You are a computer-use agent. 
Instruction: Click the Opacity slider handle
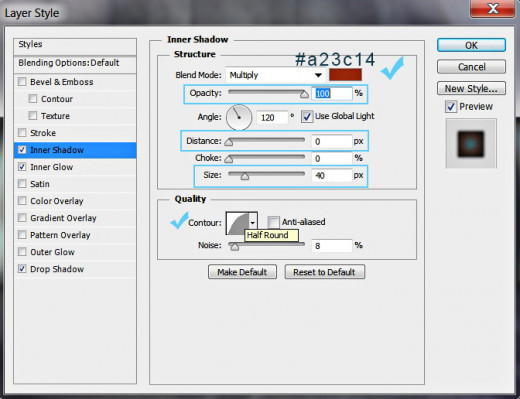tap(304, 94)
